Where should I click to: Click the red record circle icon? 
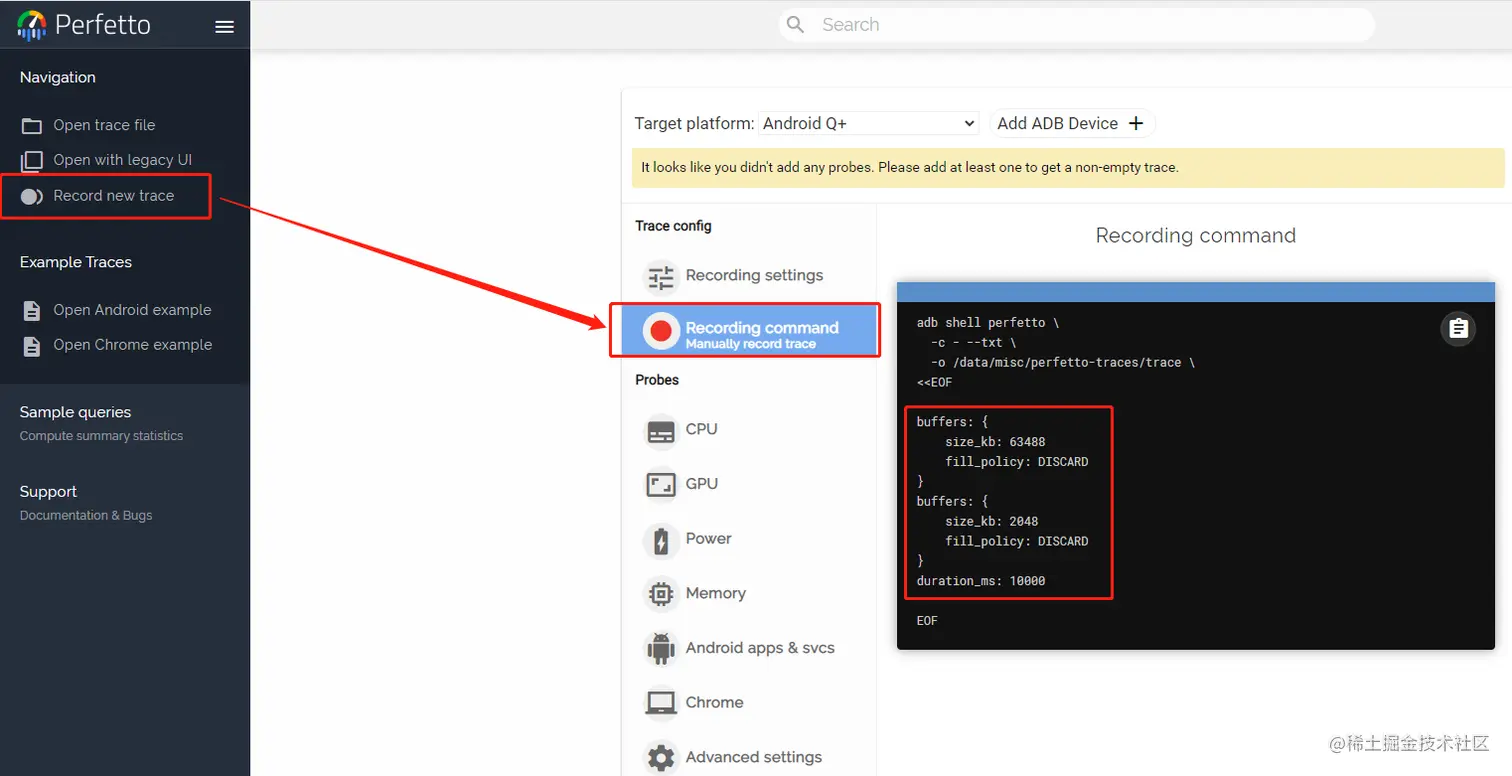(660, 331)
